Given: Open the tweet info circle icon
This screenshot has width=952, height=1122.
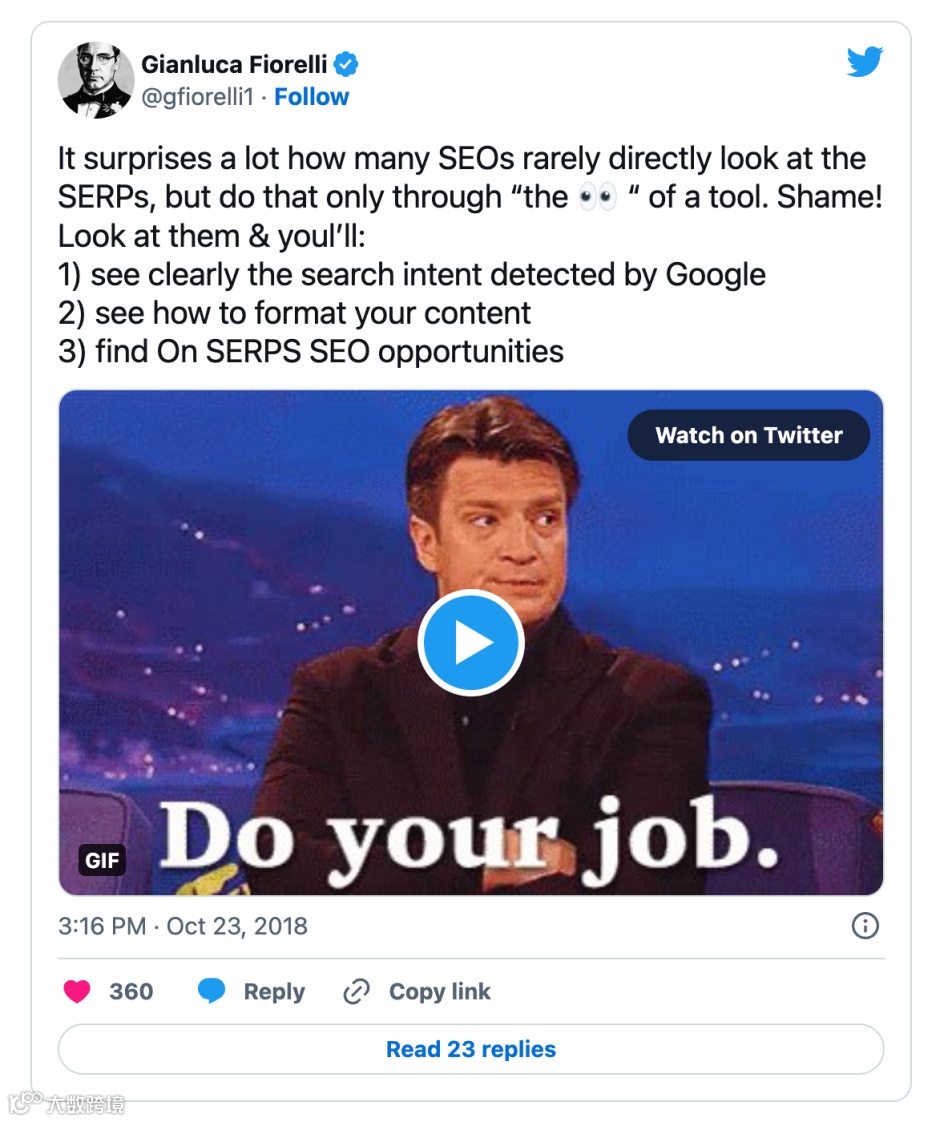Looking at the screenshot, I should [864, 926].
